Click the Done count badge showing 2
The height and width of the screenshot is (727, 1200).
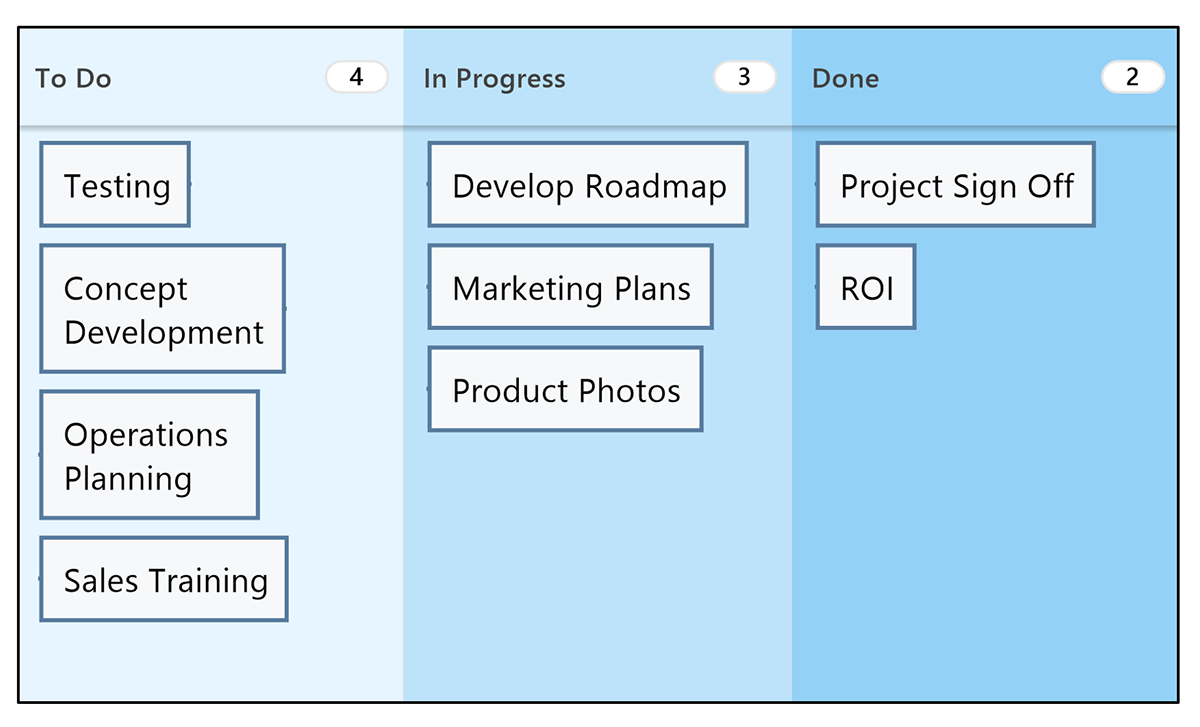tap(1132, 77)
